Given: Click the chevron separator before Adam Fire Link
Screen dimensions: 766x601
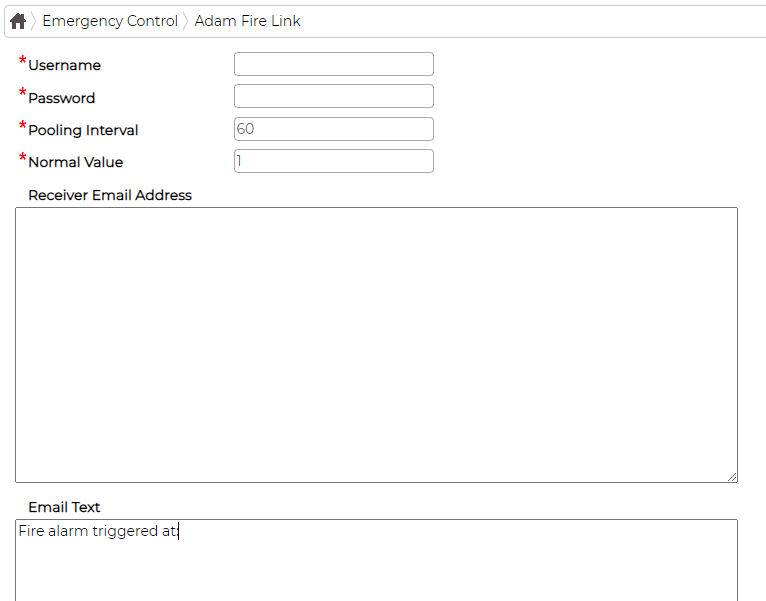Looking at the screenshot, I should (186, 21).
